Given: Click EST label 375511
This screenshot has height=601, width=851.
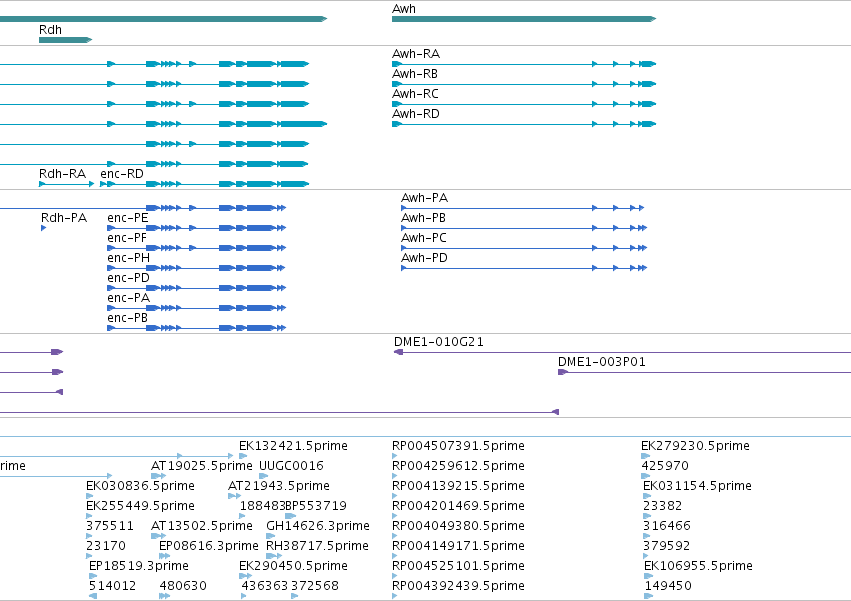Looking at the screenshot, I should (x=110, y=526).
